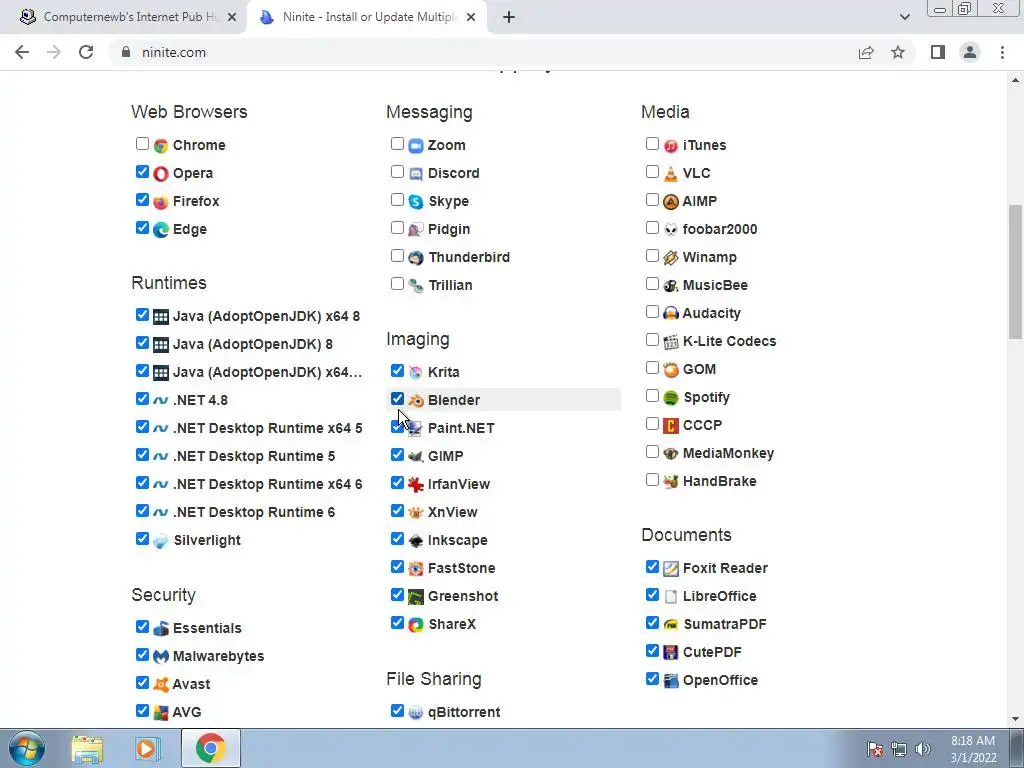Disable the .NET 4.8 checkbox
Image resolution: width=1024 pixels, height=768 pixels.
(x=142, y=398)
